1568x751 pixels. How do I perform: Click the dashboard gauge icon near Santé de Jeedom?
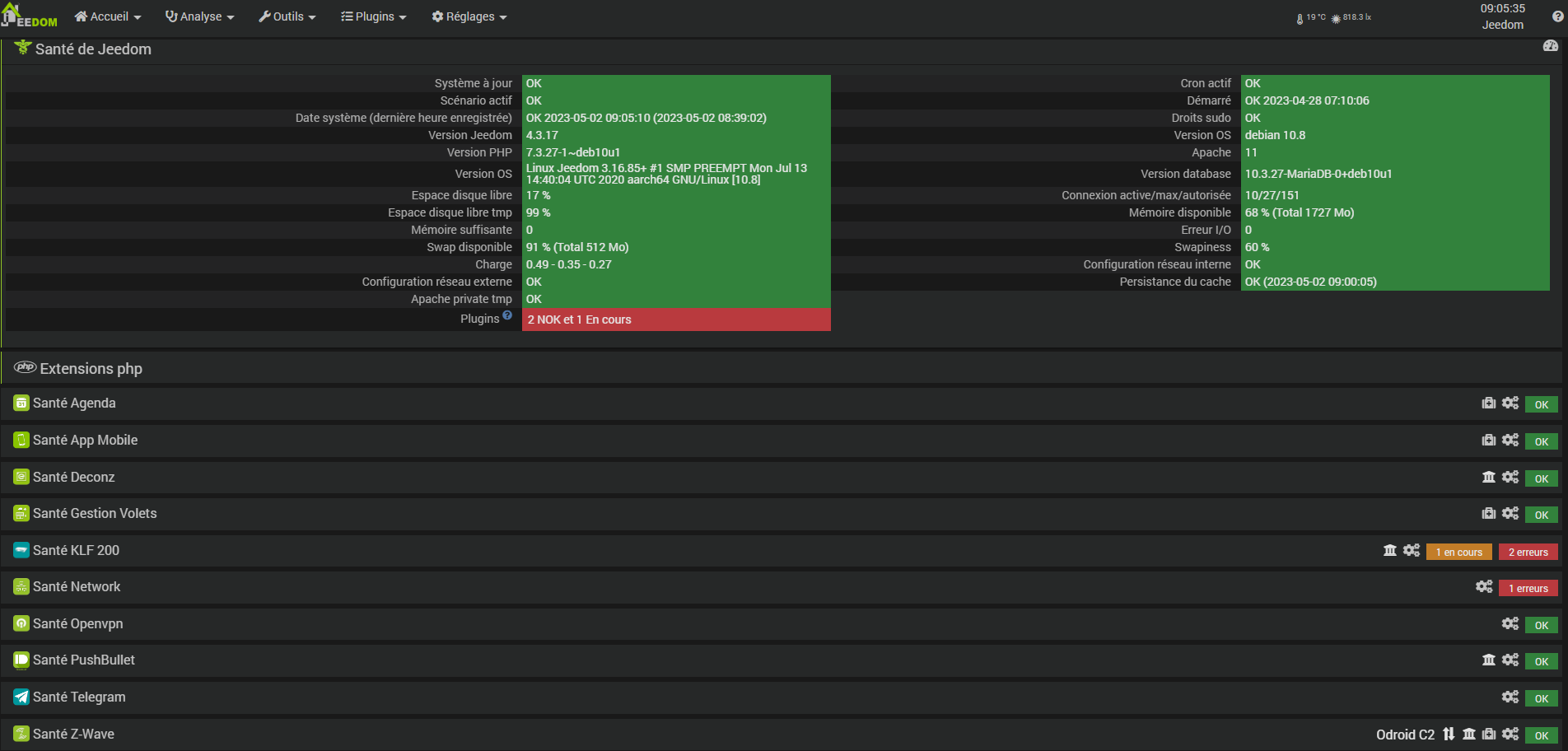coord(1551,46)
